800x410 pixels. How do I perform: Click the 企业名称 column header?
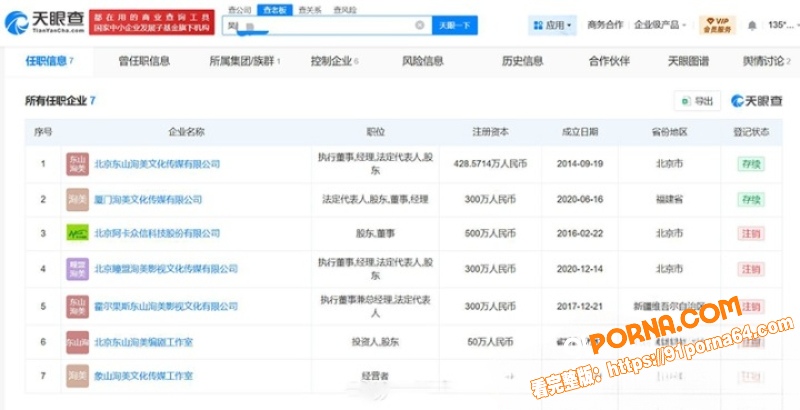pyautogui.click(x=186, y=132)
